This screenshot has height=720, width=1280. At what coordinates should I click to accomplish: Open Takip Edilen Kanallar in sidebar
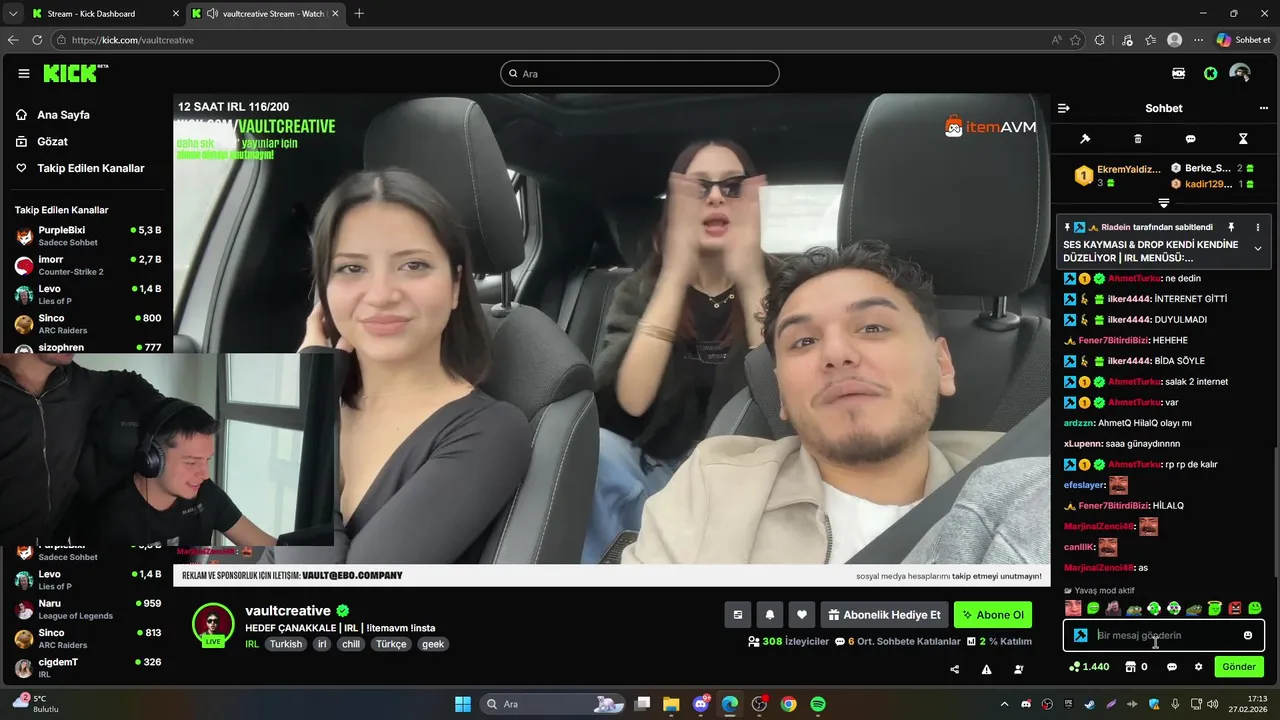pos(90,168)
